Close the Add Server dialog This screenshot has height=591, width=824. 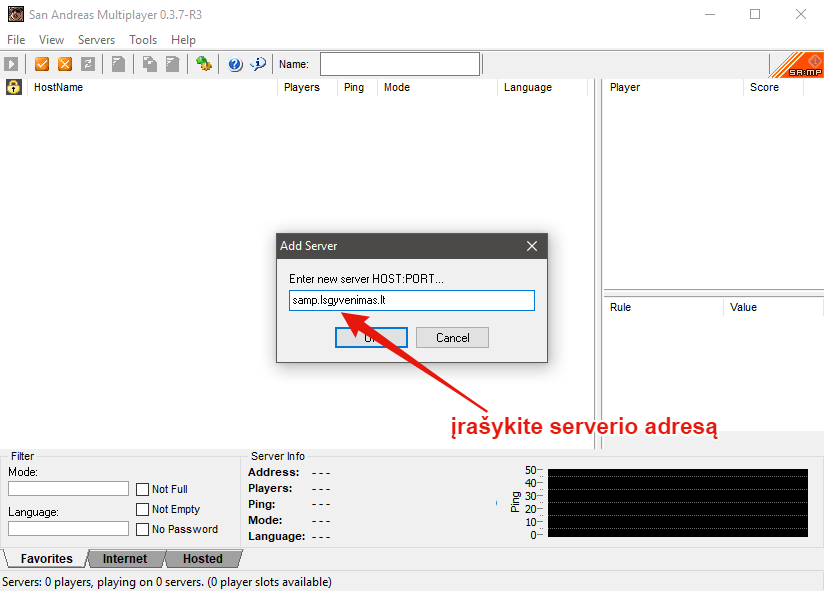pos(532,246)
